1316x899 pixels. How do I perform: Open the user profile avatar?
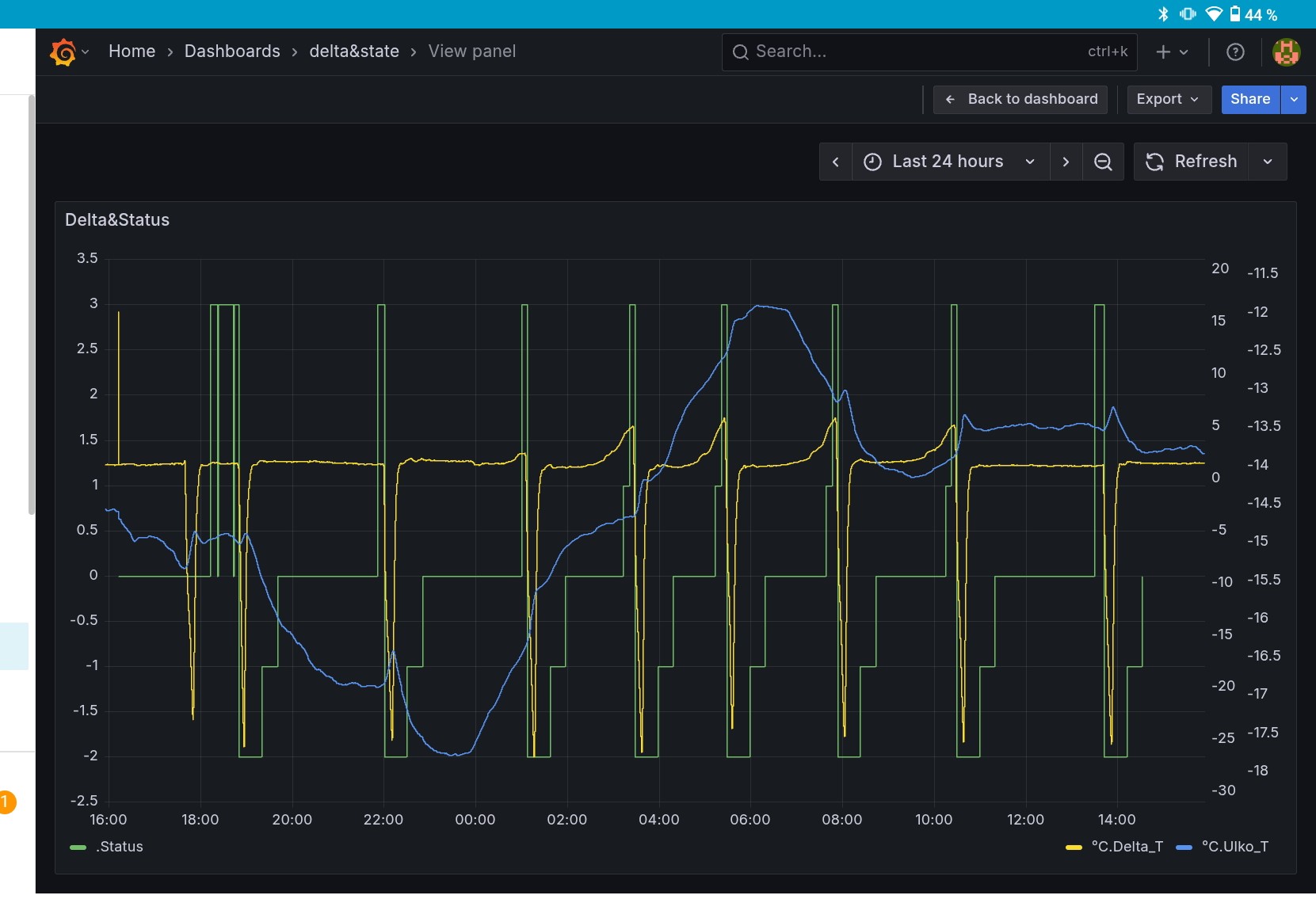(1285, 52)
